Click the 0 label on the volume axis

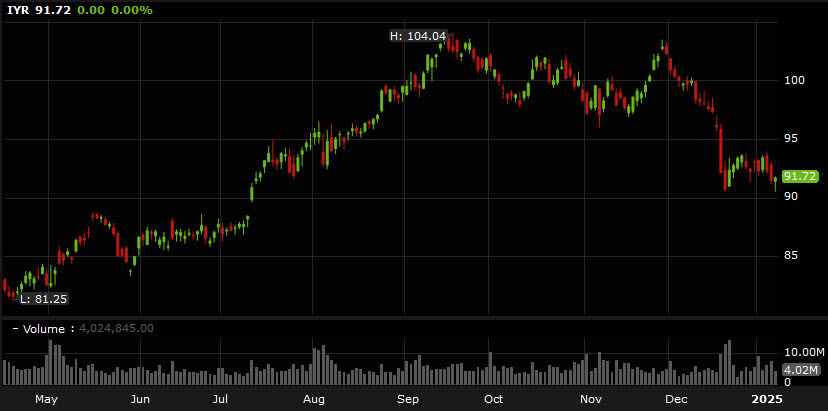click(787, 381)
